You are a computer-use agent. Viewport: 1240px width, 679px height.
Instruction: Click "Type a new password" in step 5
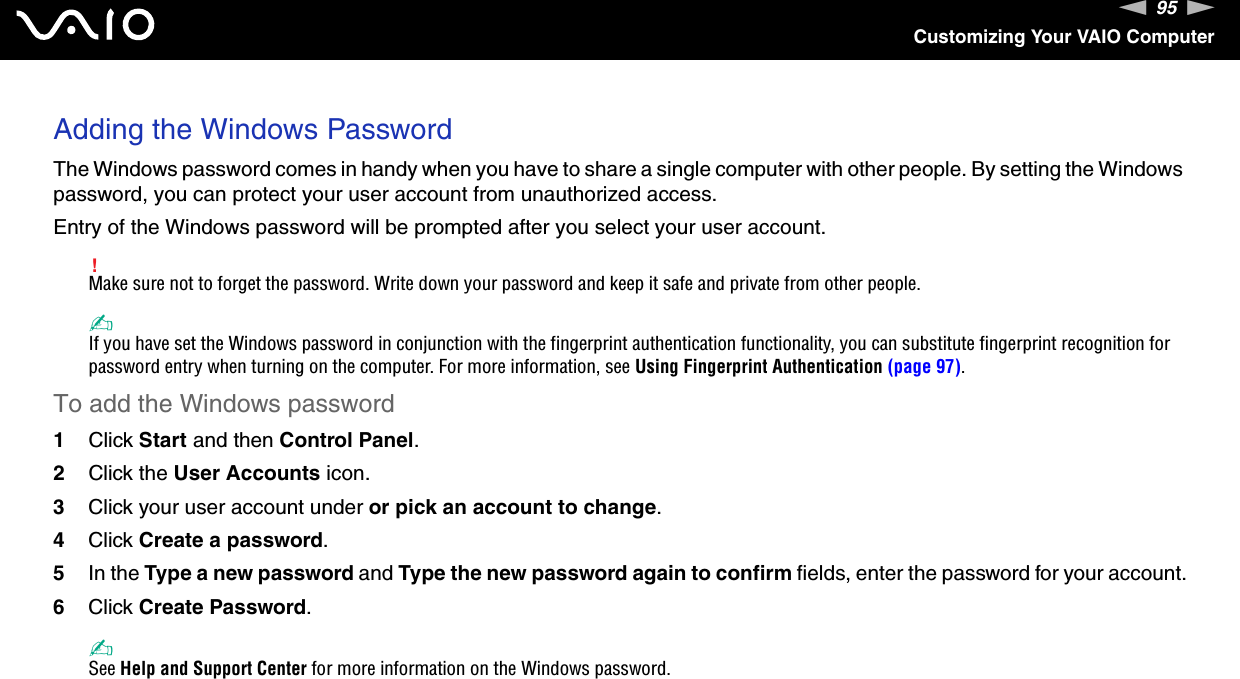click(x=249, y=574)
